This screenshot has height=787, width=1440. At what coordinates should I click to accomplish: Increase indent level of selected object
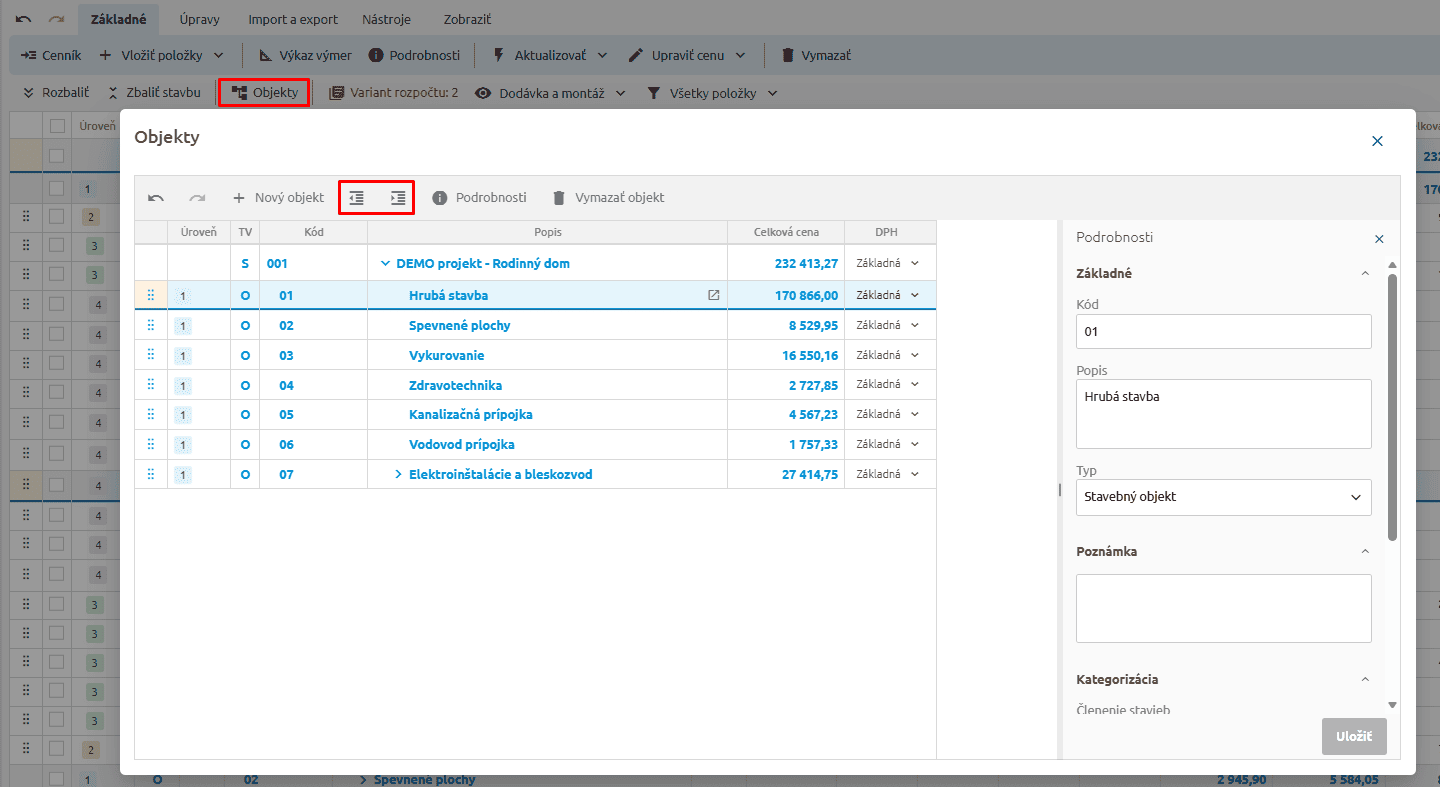(398, 198)
